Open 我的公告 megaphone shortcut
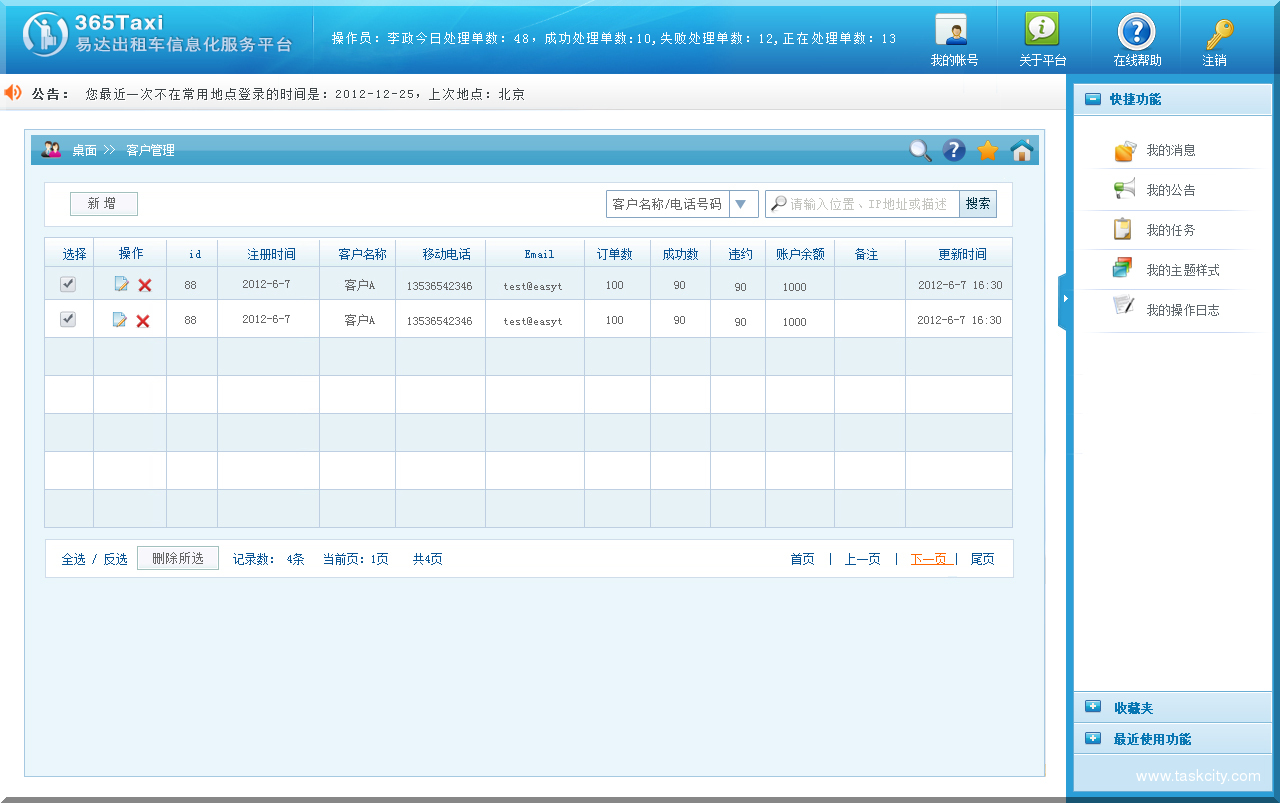 (x=1155, y=190)
